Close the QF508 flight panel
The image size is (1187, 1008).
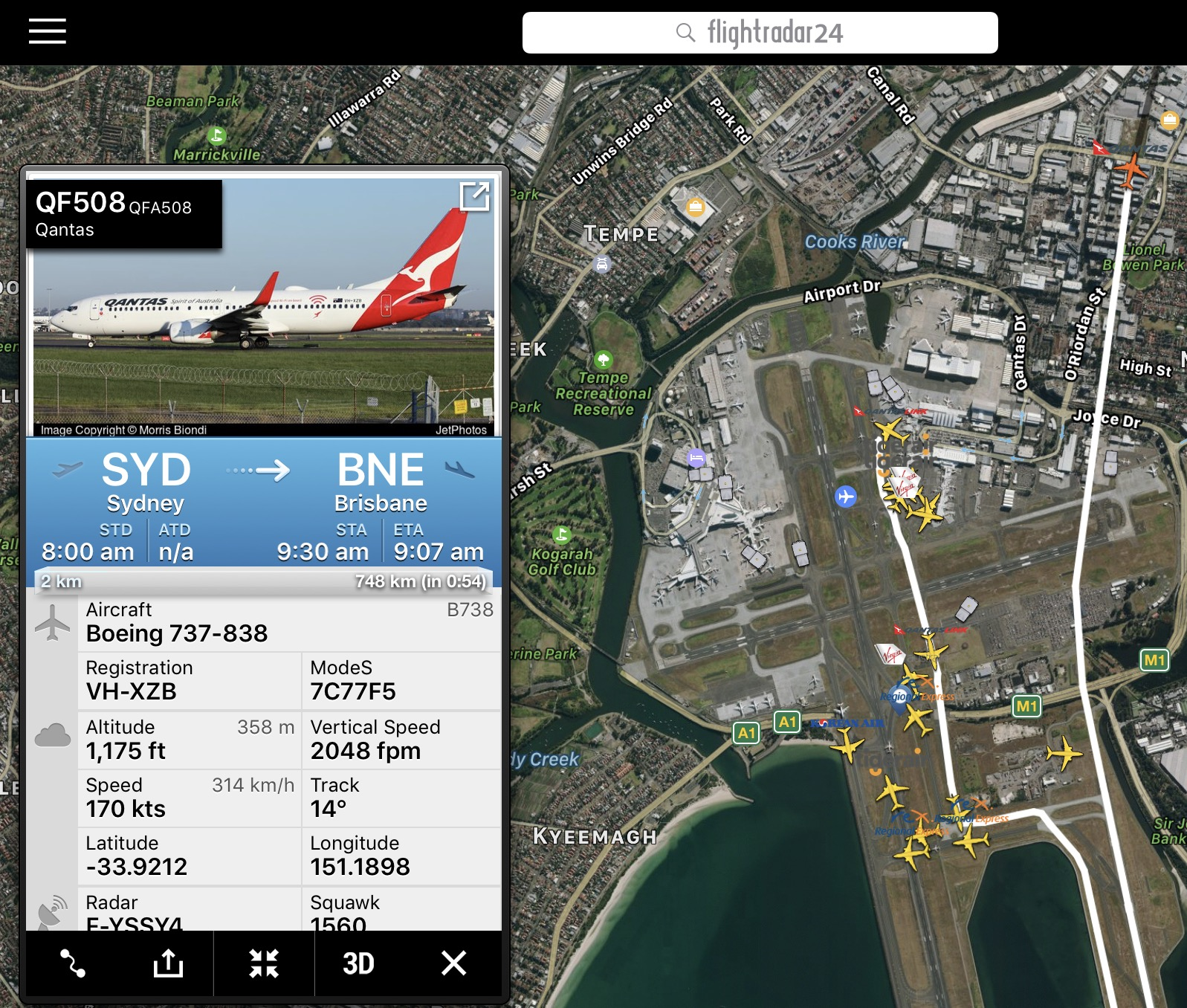pyautogui.click(x=453, y=963)
